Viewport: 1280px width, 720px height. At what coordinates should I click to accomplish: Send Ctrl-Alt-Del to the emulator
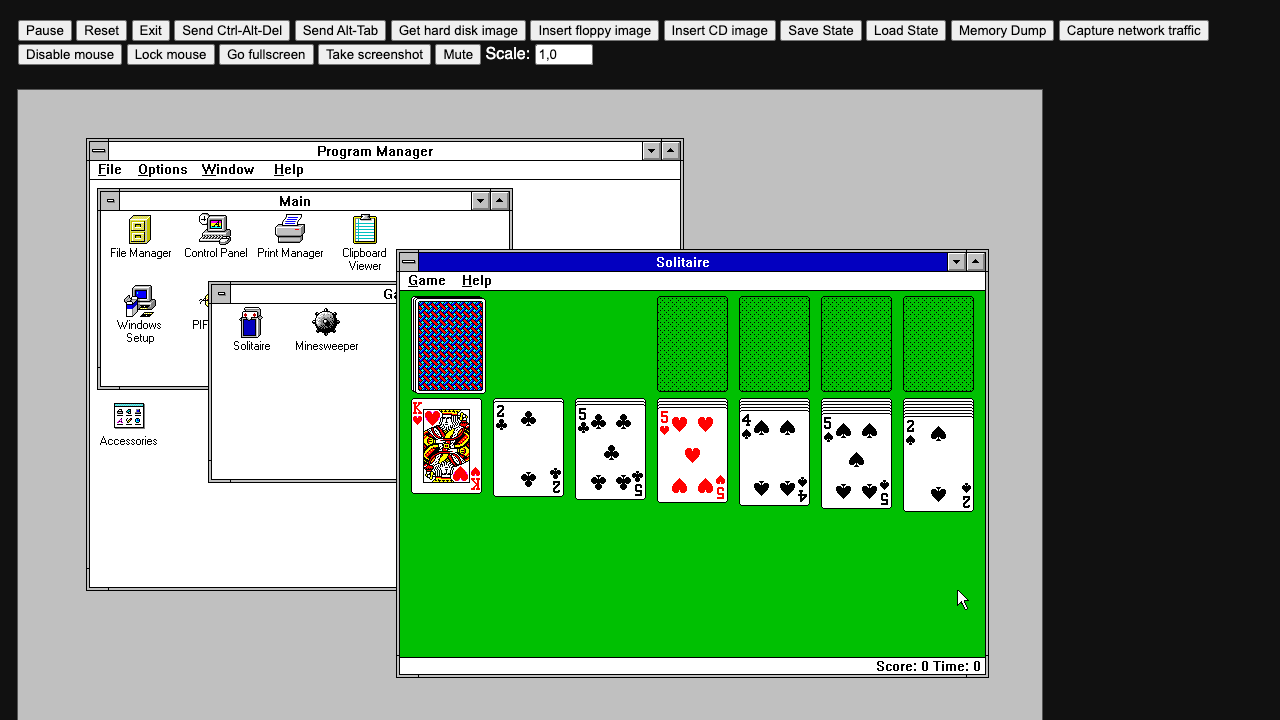pos(233,31)
